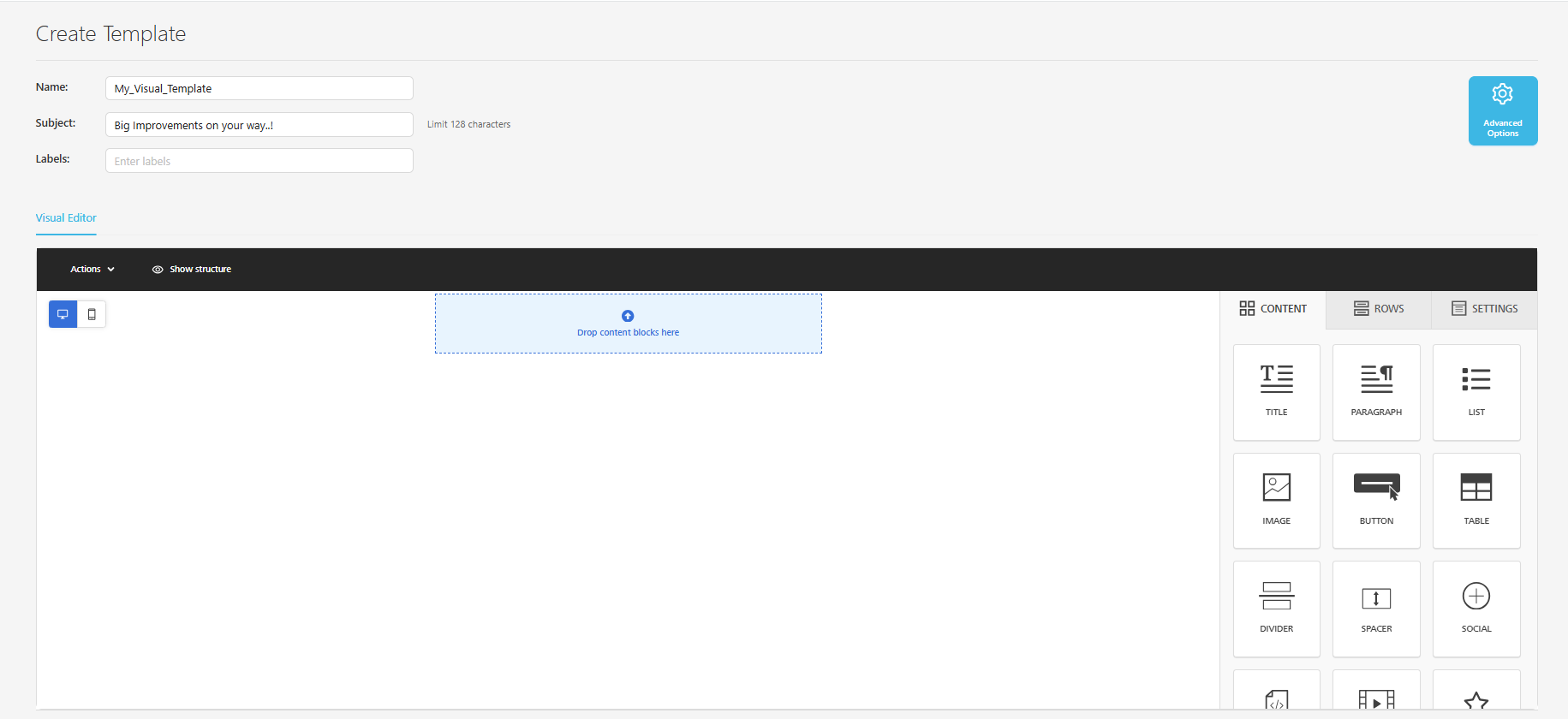
Task: Switch to the Content tab
Action: pyautogui.click(x=1273, y=309)
